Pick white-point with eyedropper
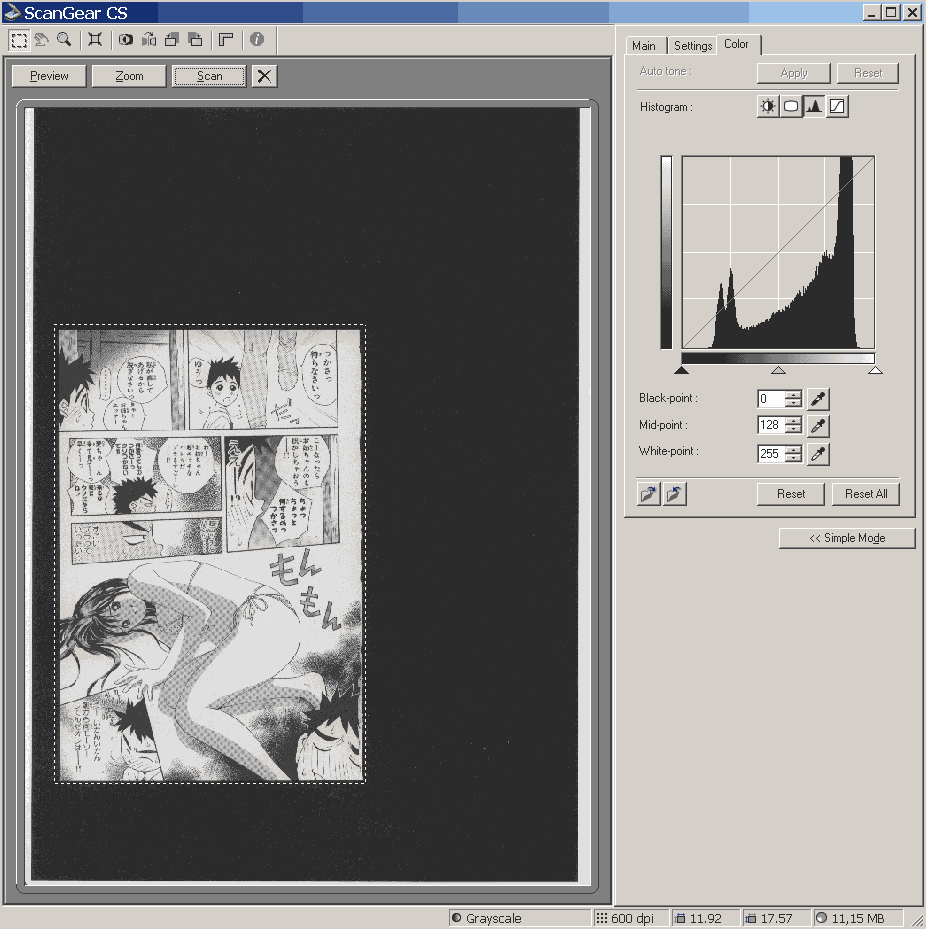 point(818,454)
